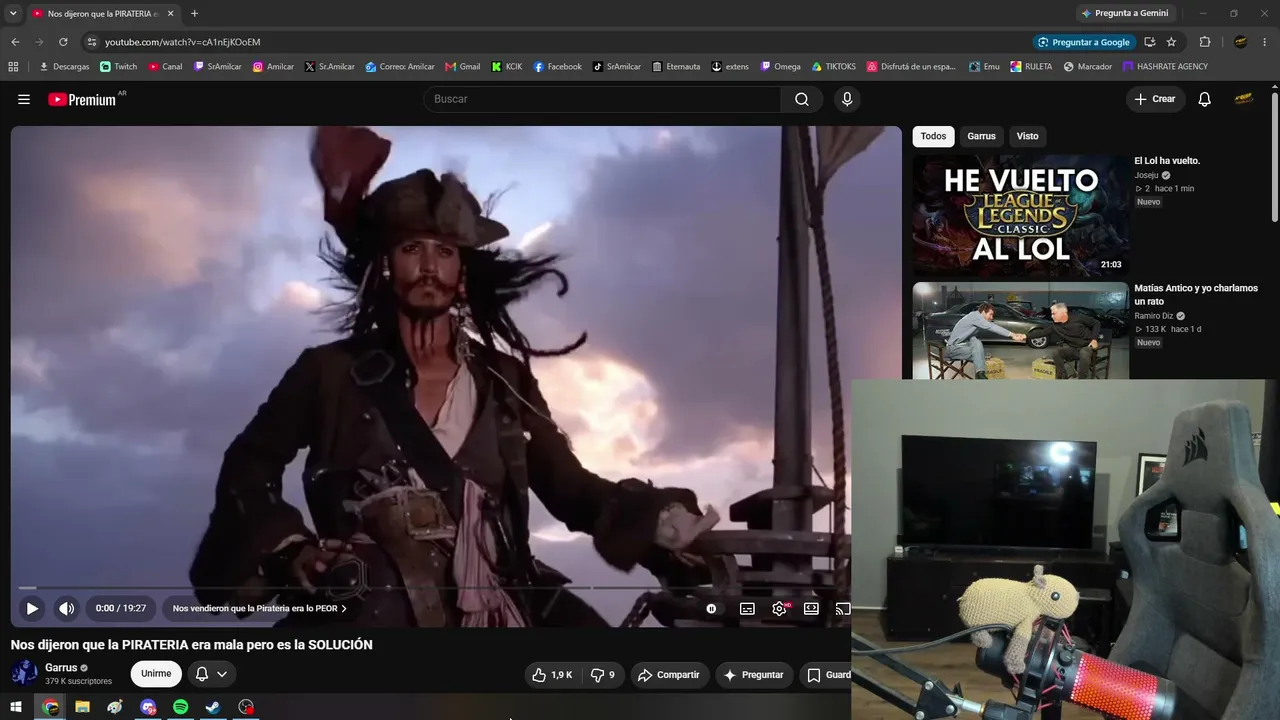The width and height of the screenshot is (1280, 720).
Task: Open YouTube notifications bell in the header
Action: click(x=1204, y=99)
